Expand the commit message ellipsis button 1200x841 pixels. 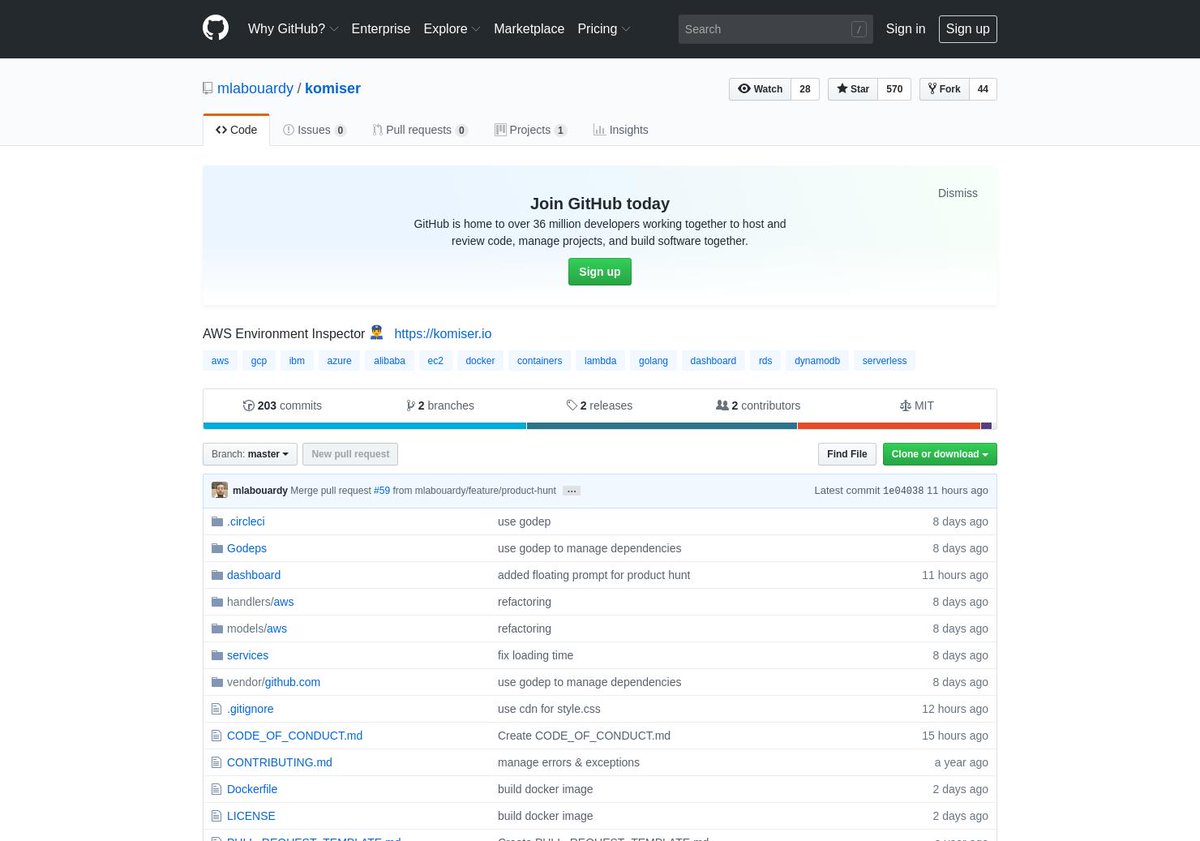(572, 491)
